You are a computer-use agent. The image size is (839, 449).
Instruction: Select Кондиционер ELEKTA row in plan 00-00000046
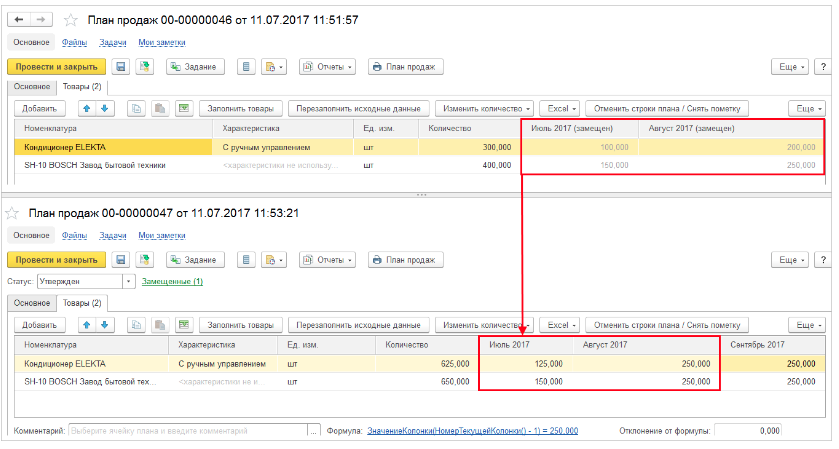point(419,147)
